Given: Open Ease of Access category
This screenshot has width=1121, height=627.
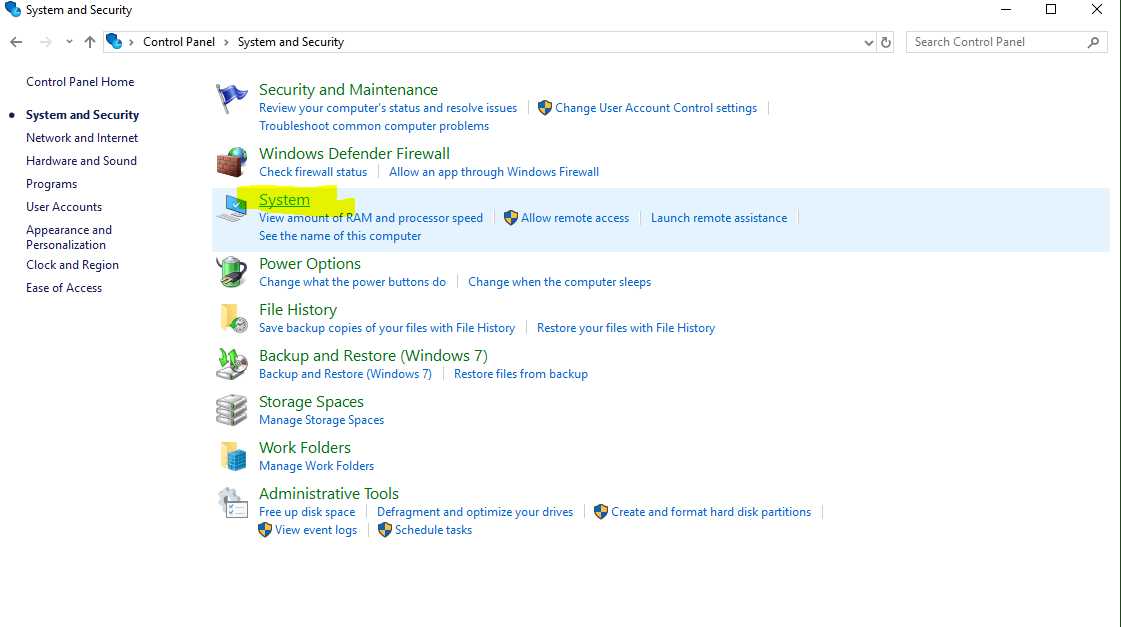Looking at the screenshot, I should tap(64, 288).
